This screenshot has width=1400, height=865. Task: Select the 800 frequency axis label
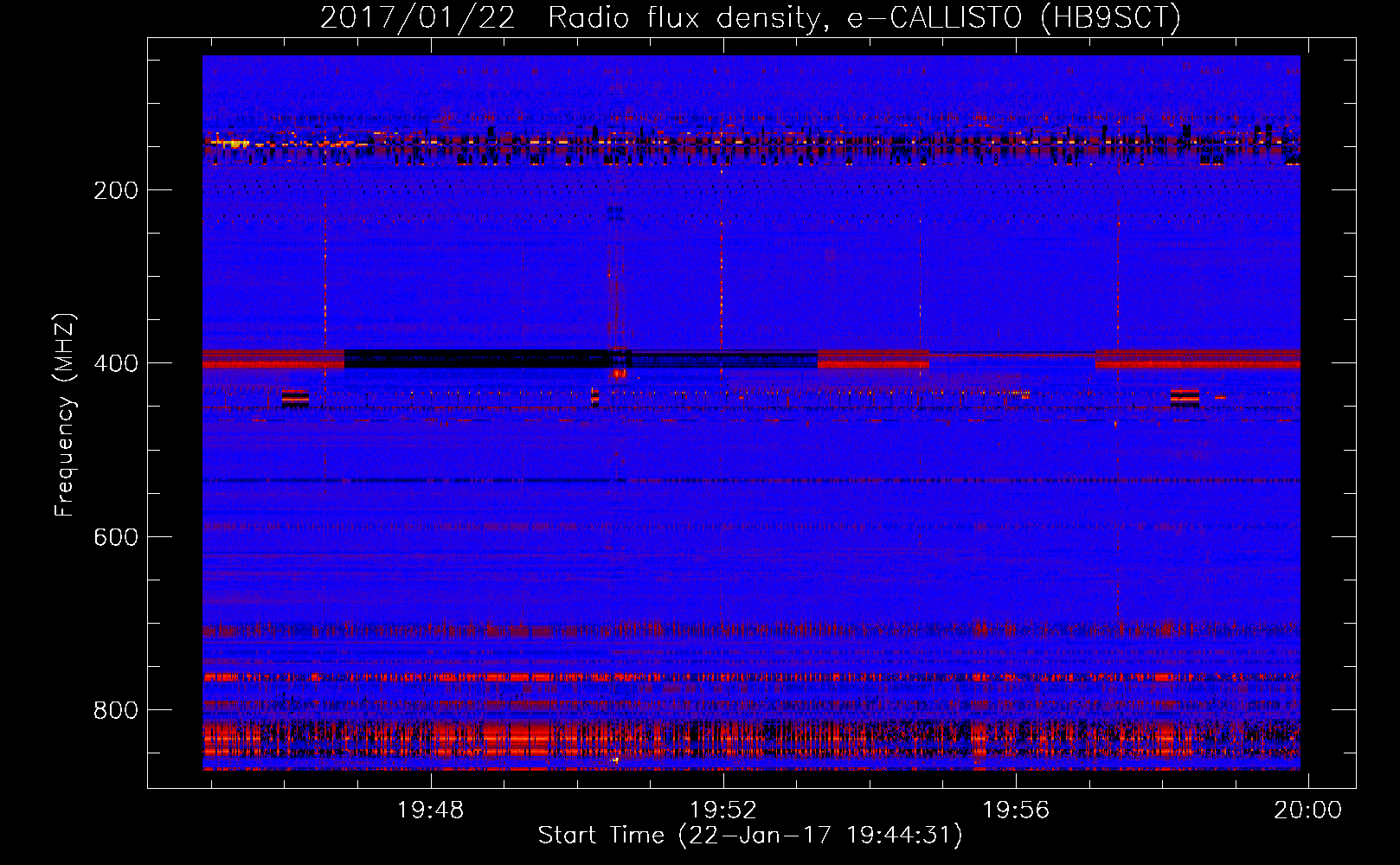coord(116,710)
